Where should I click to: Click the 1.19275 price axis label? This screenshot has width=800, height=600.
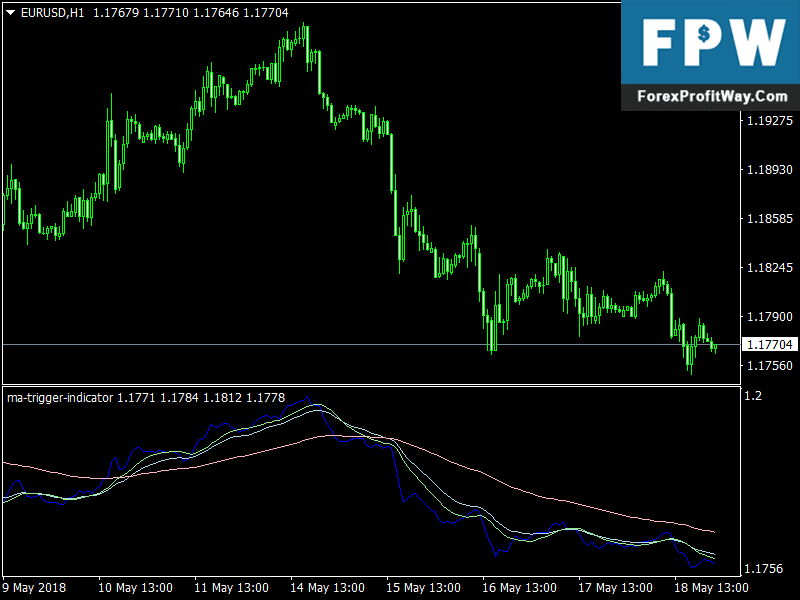(x=769, y=120)
